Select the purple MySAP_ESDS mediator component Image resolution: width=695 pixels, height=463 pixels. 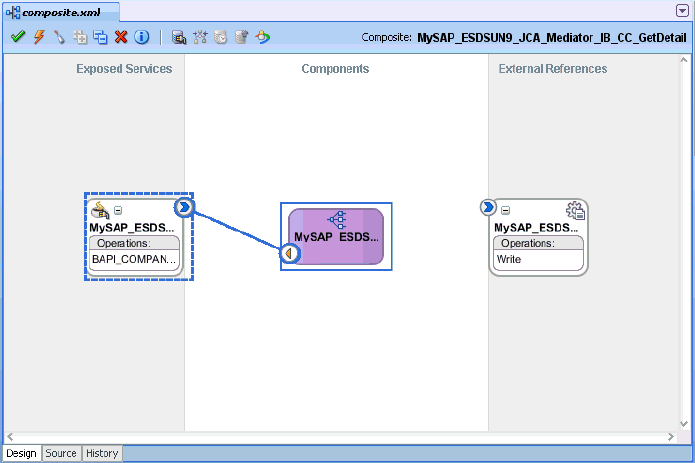coord(336,237)
